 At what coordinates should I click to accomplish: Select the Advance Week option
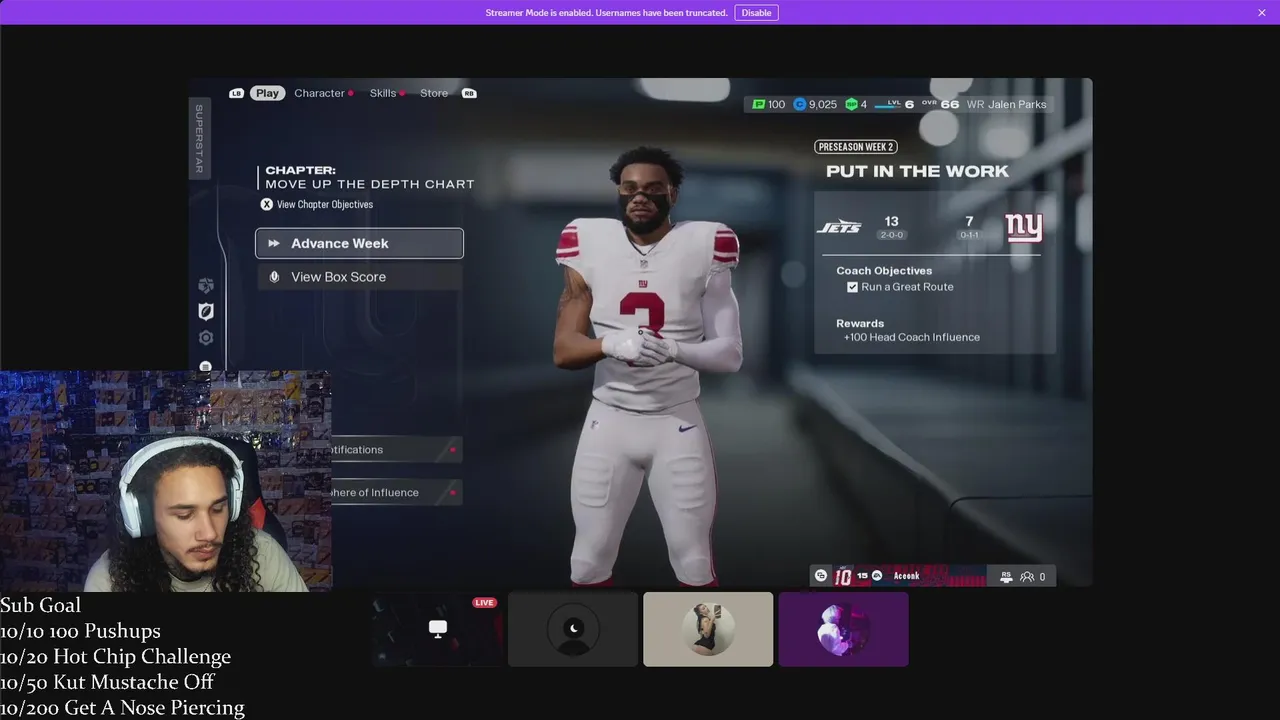coord(359,243)
